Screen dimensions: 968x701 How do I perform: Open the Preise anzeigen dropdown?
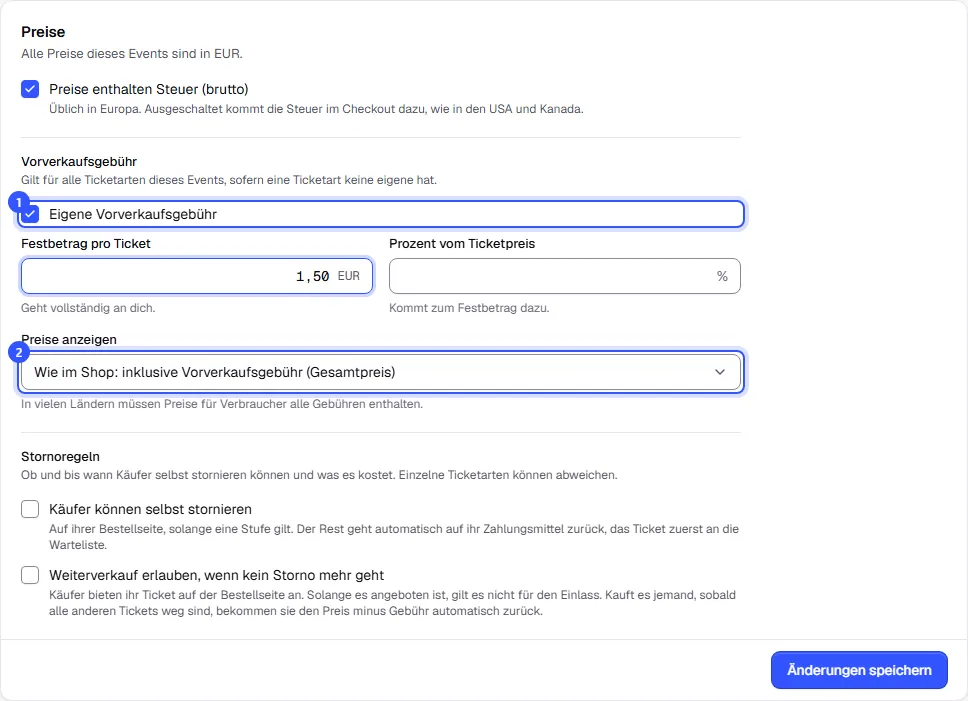380,372
